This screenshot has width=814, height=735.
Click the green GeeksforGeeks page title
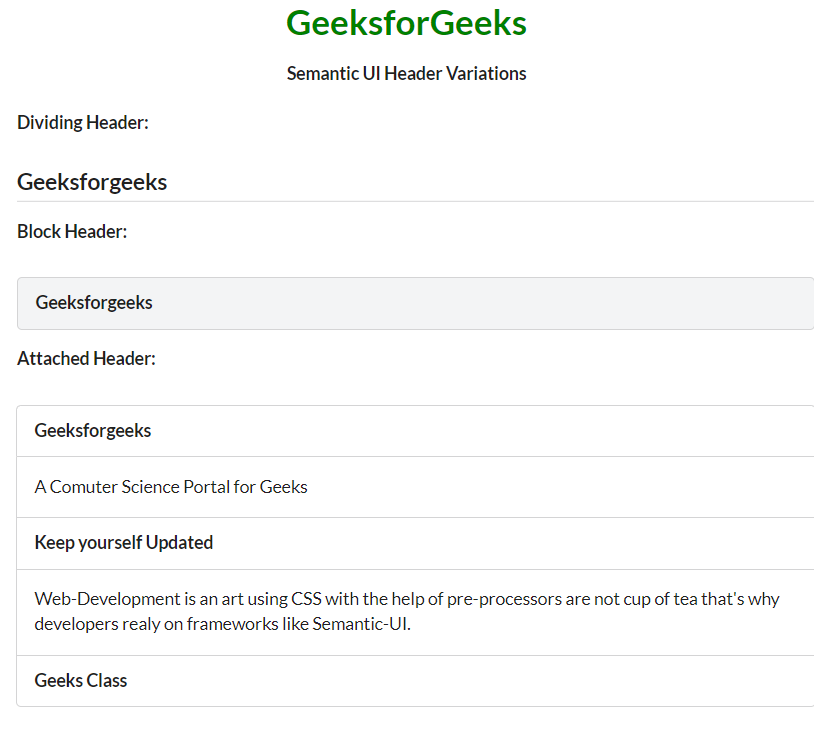pos(406,24)
